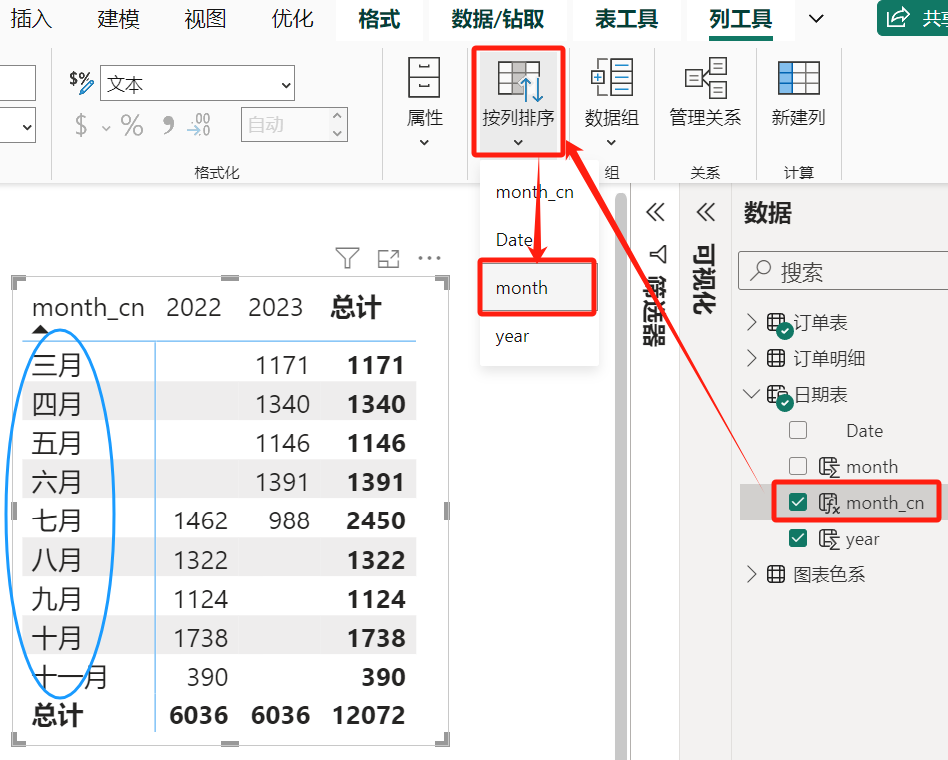The height and width of the screenshot is (760, 948).
Task: Collapse the 可视化 visualizations pane chevrons
Action: click(706, 212)
